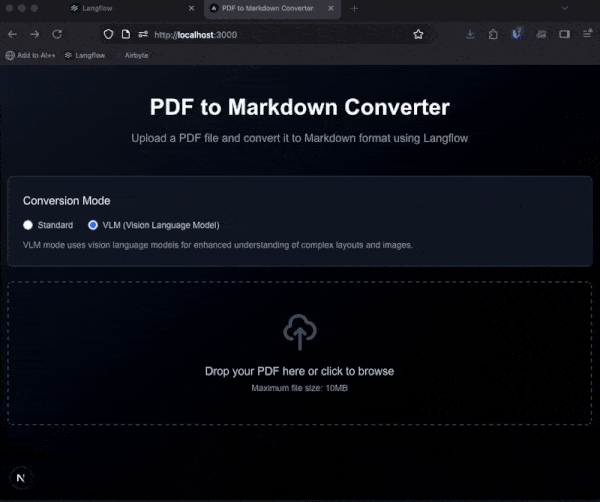Reload the current page
This screenshot has height=502, width=600.
57,34
